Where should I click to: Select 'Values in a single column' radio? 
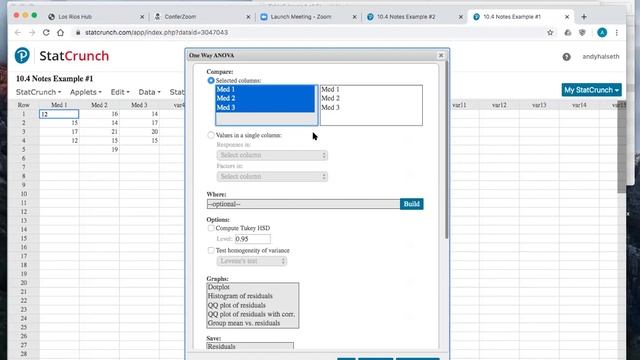(211, 135)
